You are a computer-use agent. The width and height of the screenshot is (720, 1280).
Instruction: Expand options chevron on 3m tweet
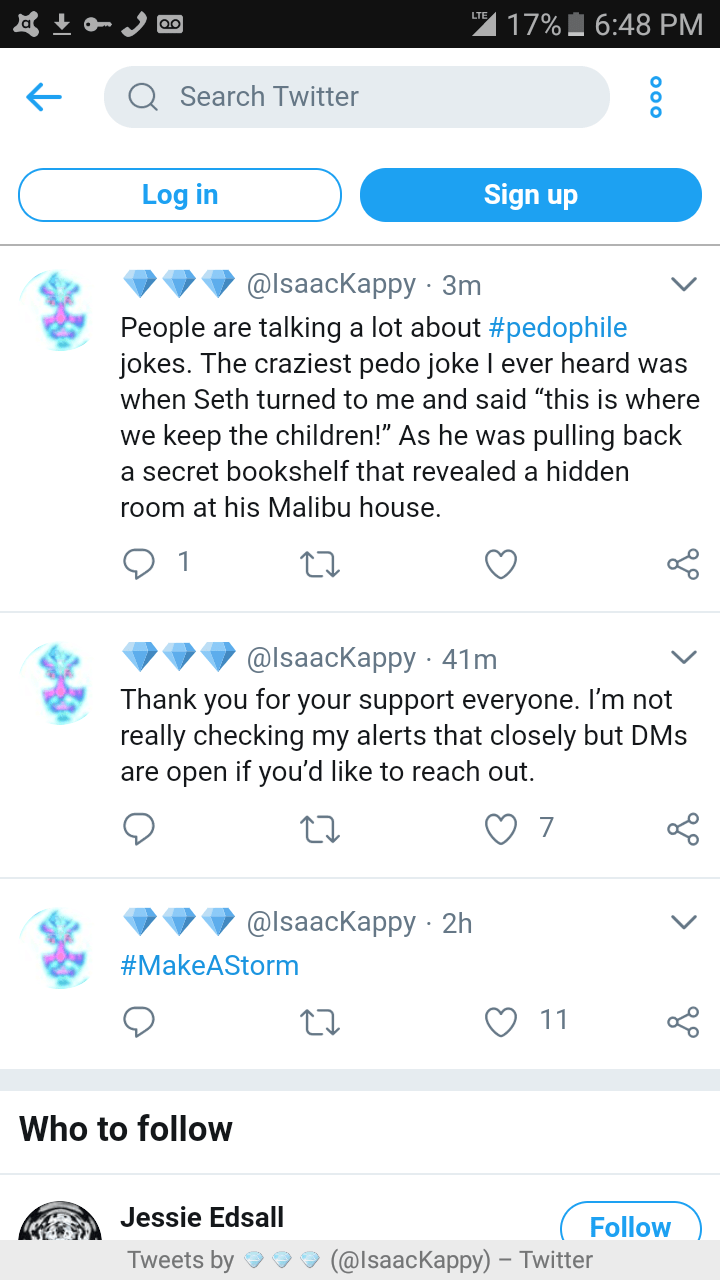pos(683,285)
